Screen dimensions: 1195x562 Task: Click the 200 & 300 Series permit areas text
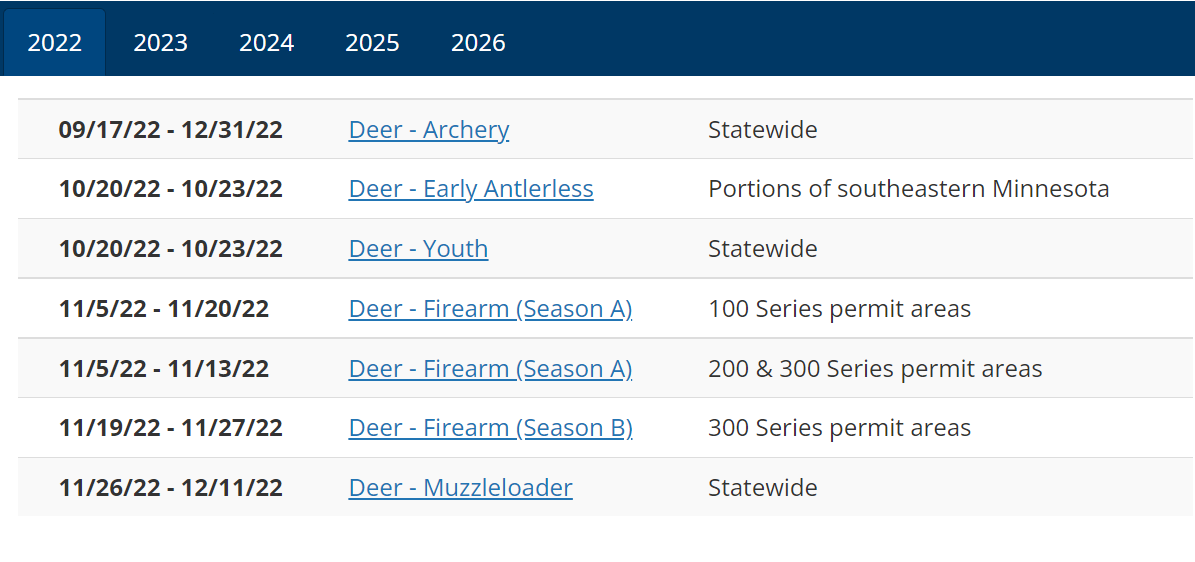click(875, 368)
